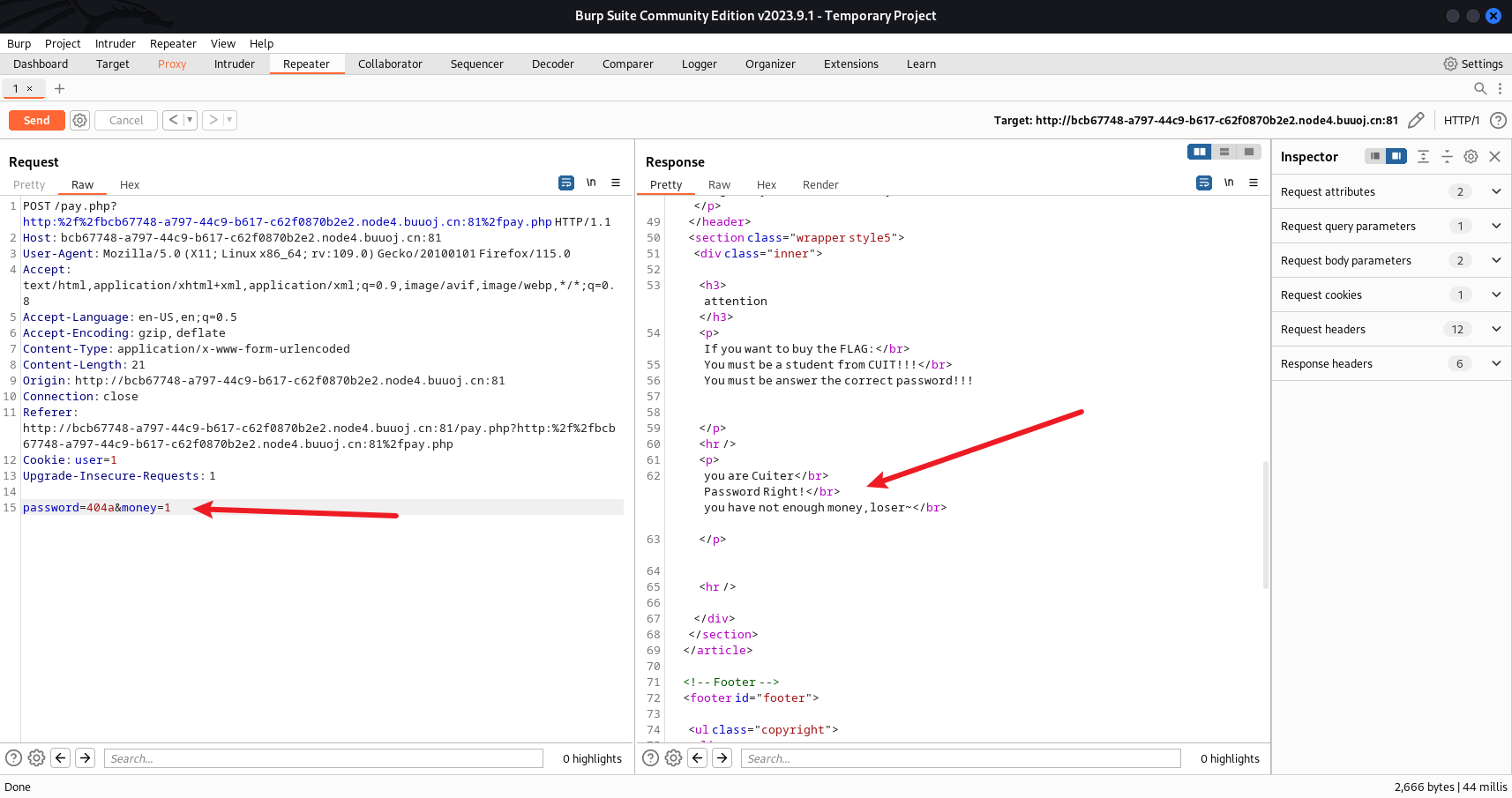Image resolution: width=1512 pixels, height=798 pixels.
Task: Toggle request non-printable characters \n
Action: click(x=591, y=183)
